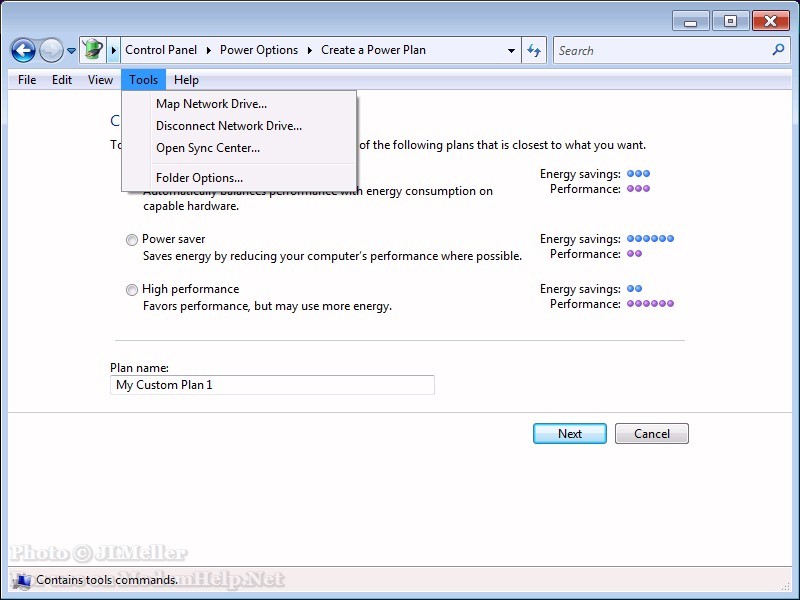Open the Edit menu
This screenshot has height=600, width=800.
click(x=62, y=80)
